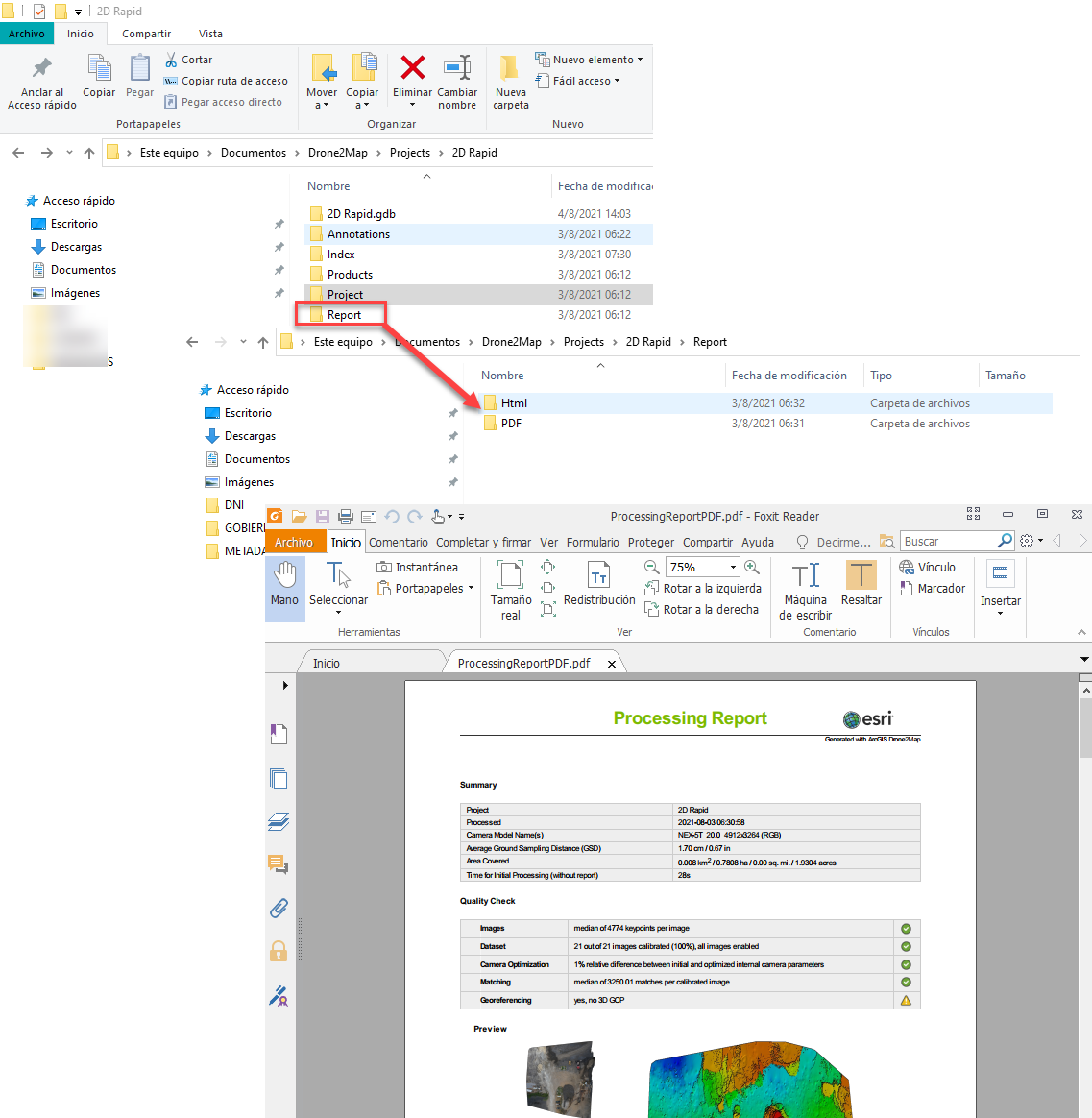Viewport: 1092px width, 1118px height.
Task: Open the attachments panel in the sidebar
Action: click(x=279, y=908)
